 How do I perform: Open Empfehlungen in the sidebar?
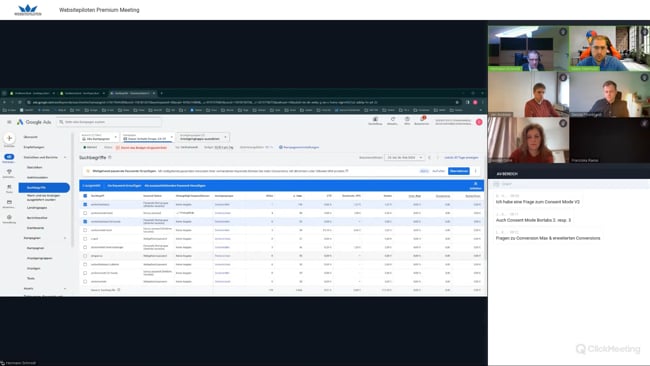coord(34,147)
